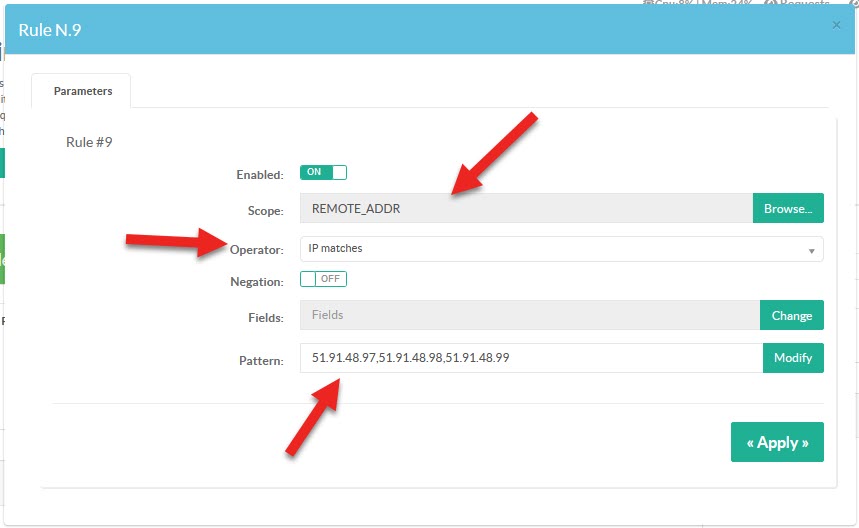This screenshot has height=528, width=859.
Task: Click the Fields input box
Action: (x=529, y=315)
